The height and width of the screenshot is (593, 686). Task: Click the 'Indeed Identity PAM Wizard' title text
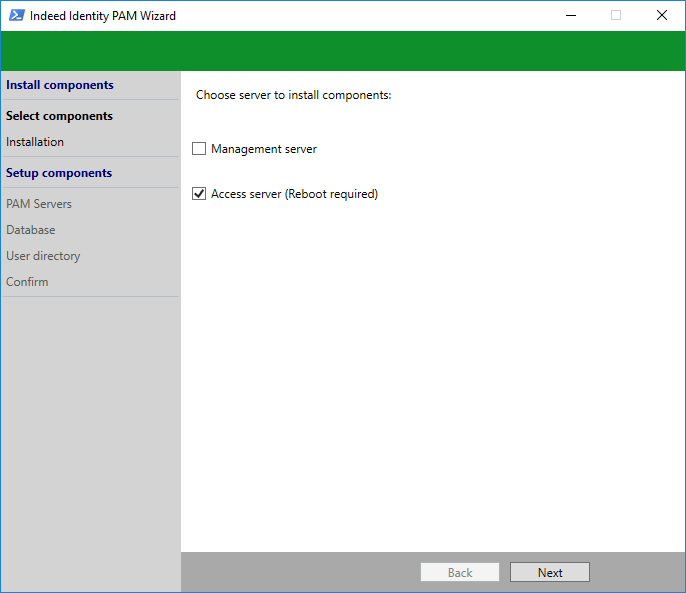click(x=103, y=15)
